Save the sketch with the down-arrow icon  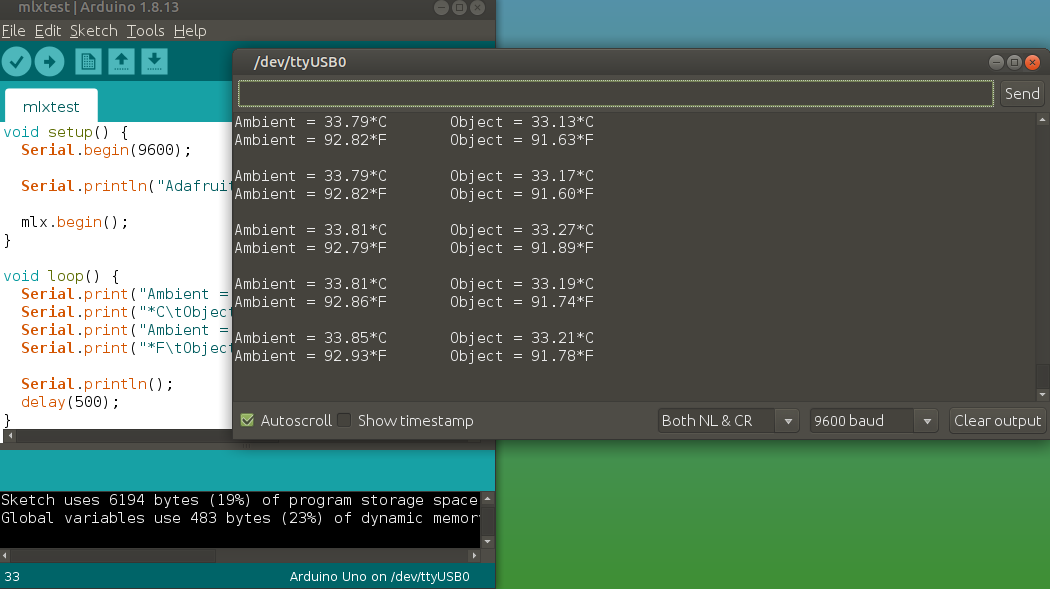click(153, 61)
